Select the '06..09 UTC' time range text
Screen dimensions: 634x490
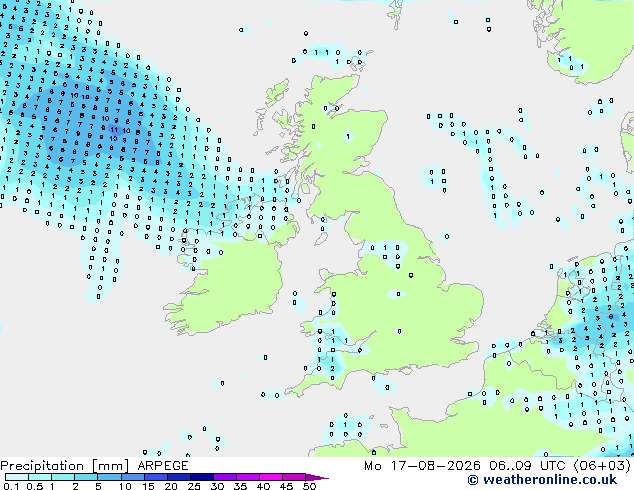(526, 466)
